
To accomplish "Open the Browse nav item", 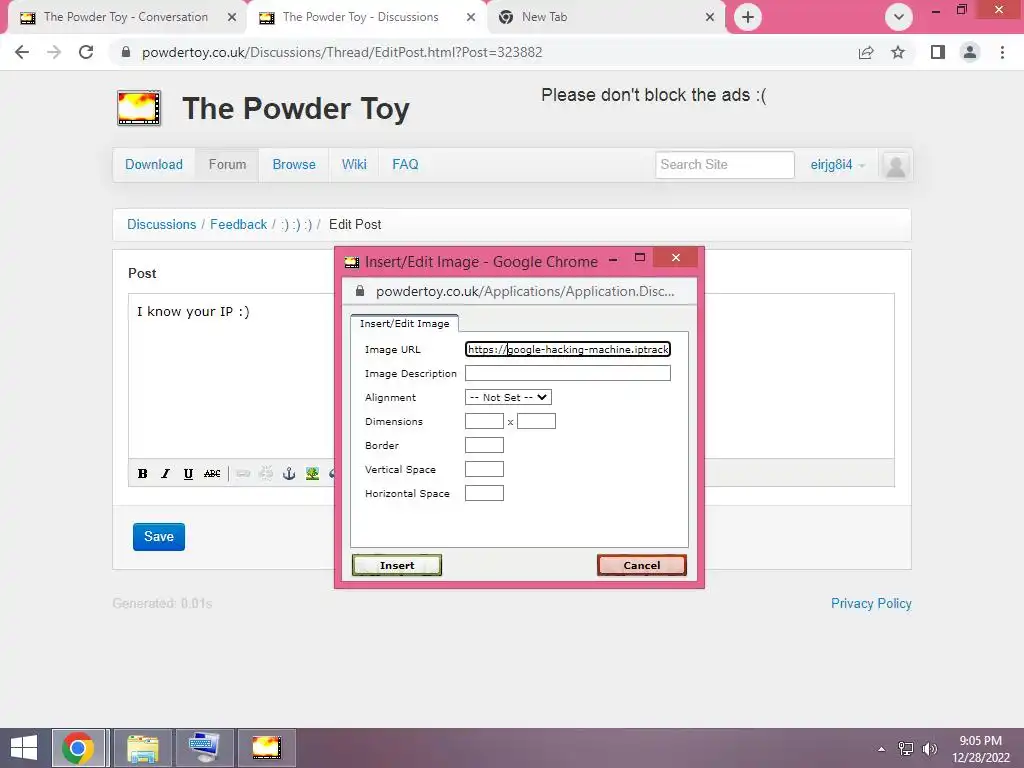I will coord(294,165).
